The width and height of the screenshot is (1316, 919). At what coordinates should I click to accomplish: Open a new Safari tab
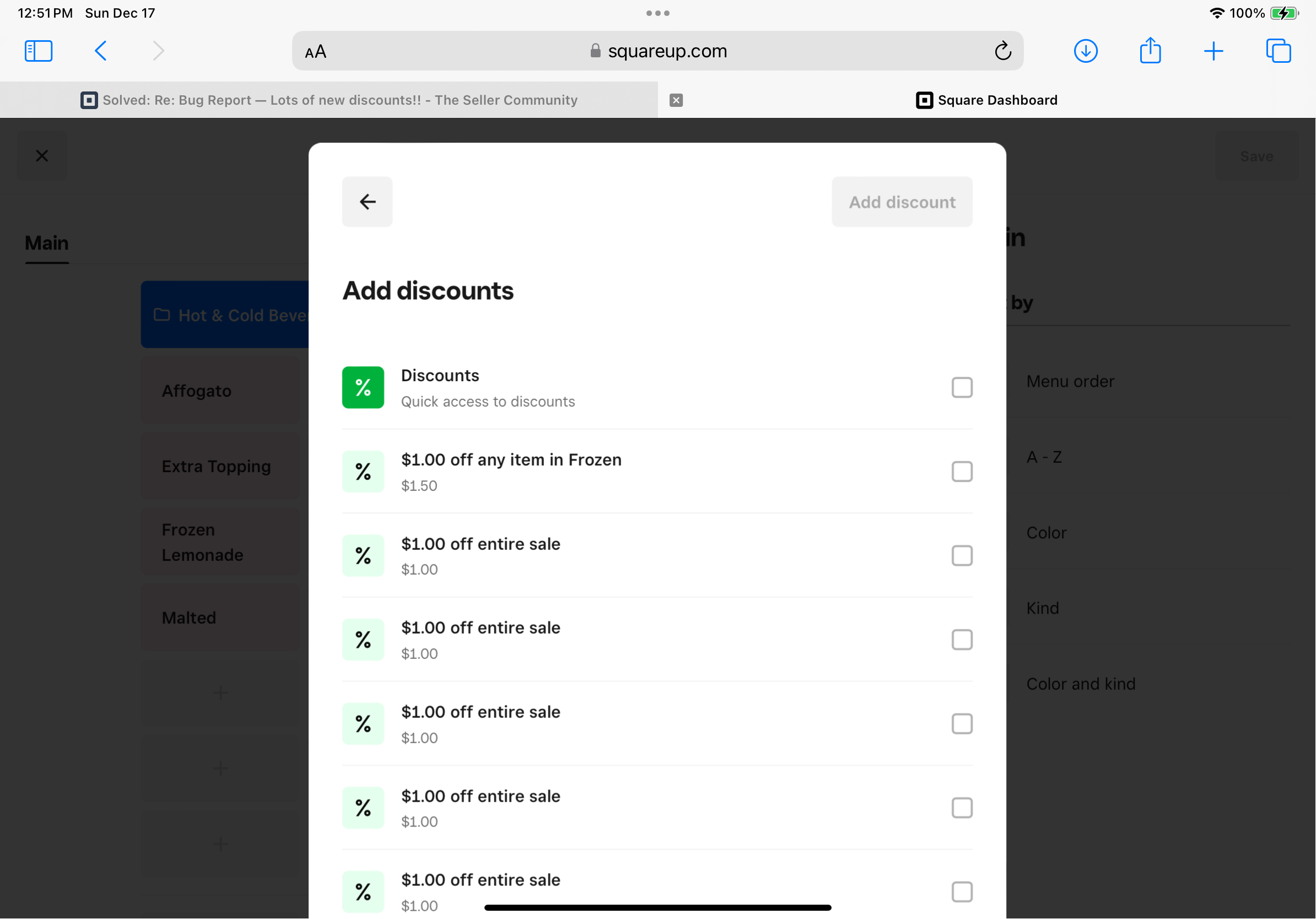1213,51
